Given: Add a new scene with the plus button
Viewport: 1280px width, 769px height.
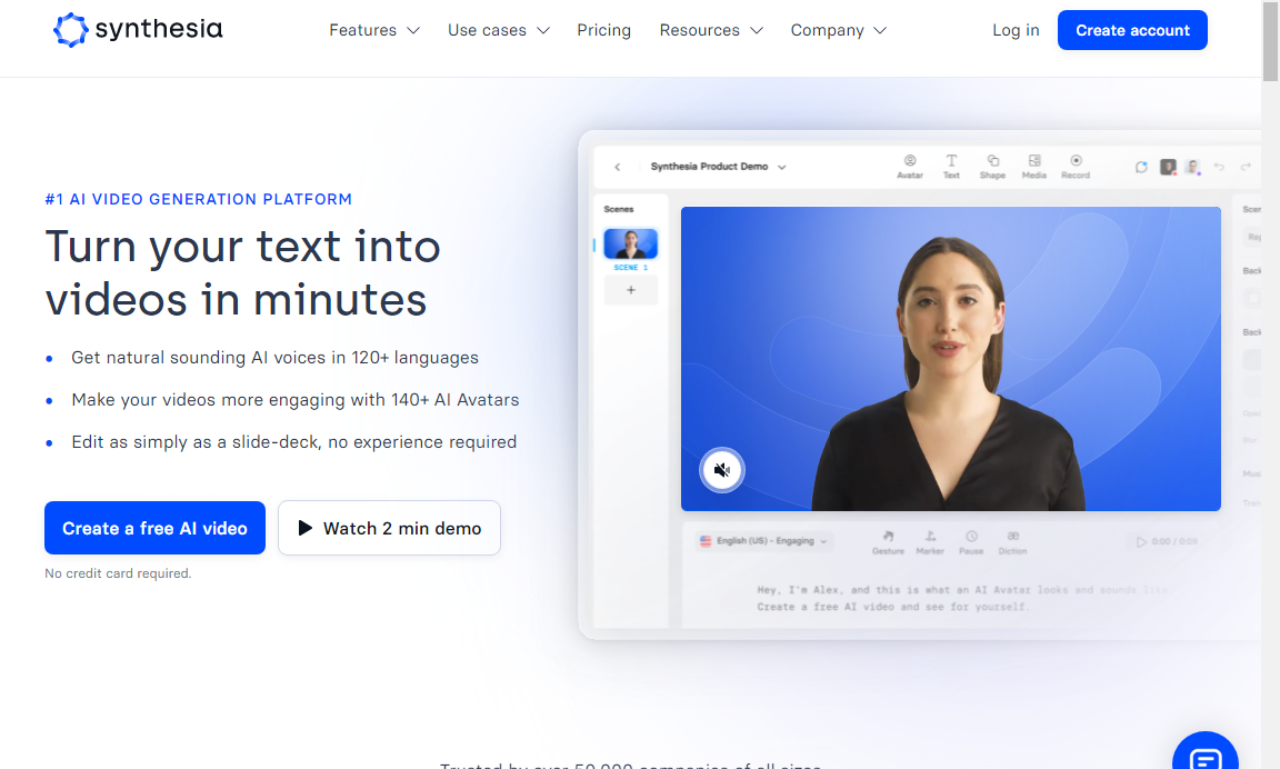Looking at the screenshot, I should pos(631,290).
